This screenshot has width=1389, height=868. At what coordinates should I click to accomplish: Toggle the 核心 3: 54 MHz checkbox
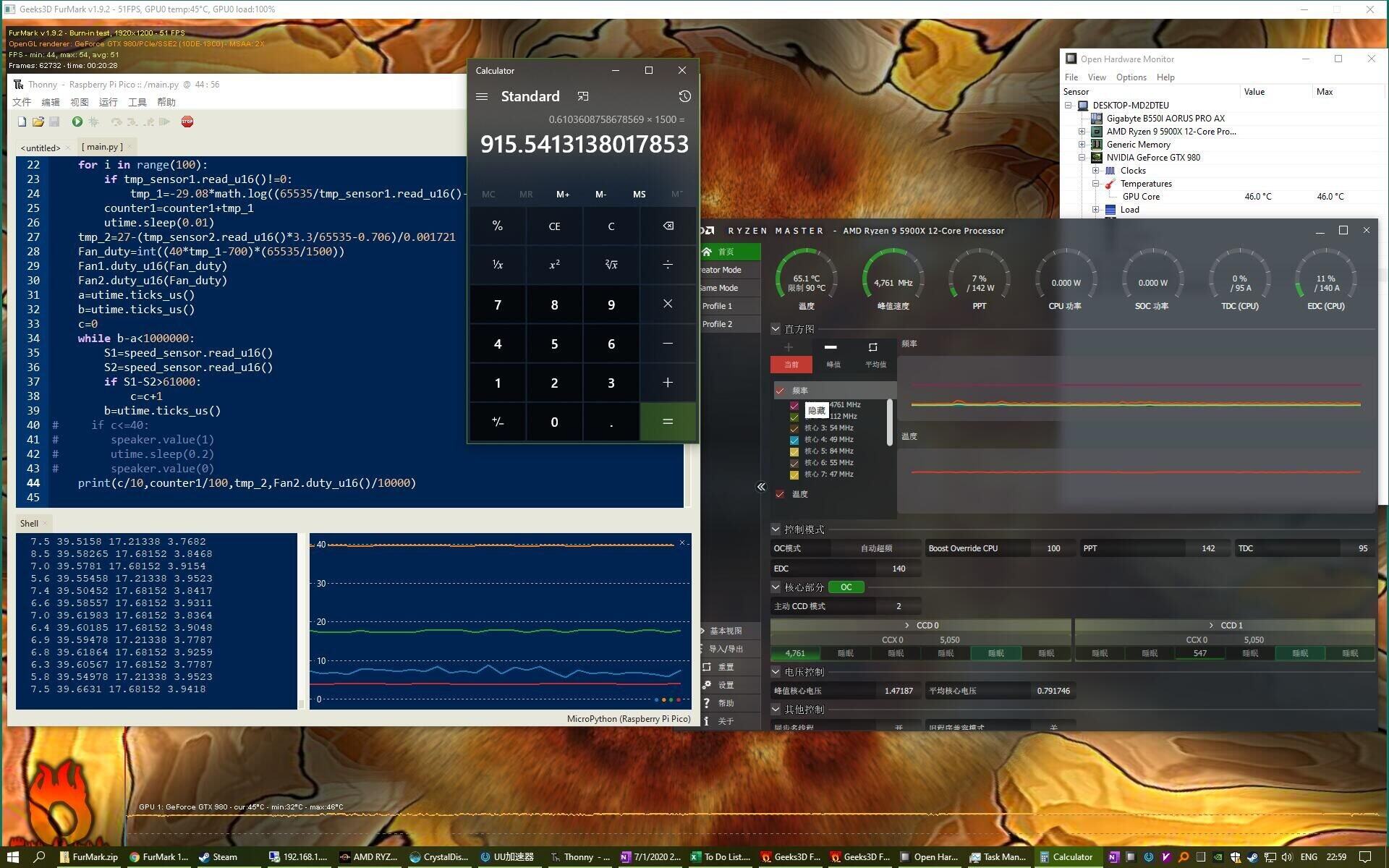(x=794, y=428)
